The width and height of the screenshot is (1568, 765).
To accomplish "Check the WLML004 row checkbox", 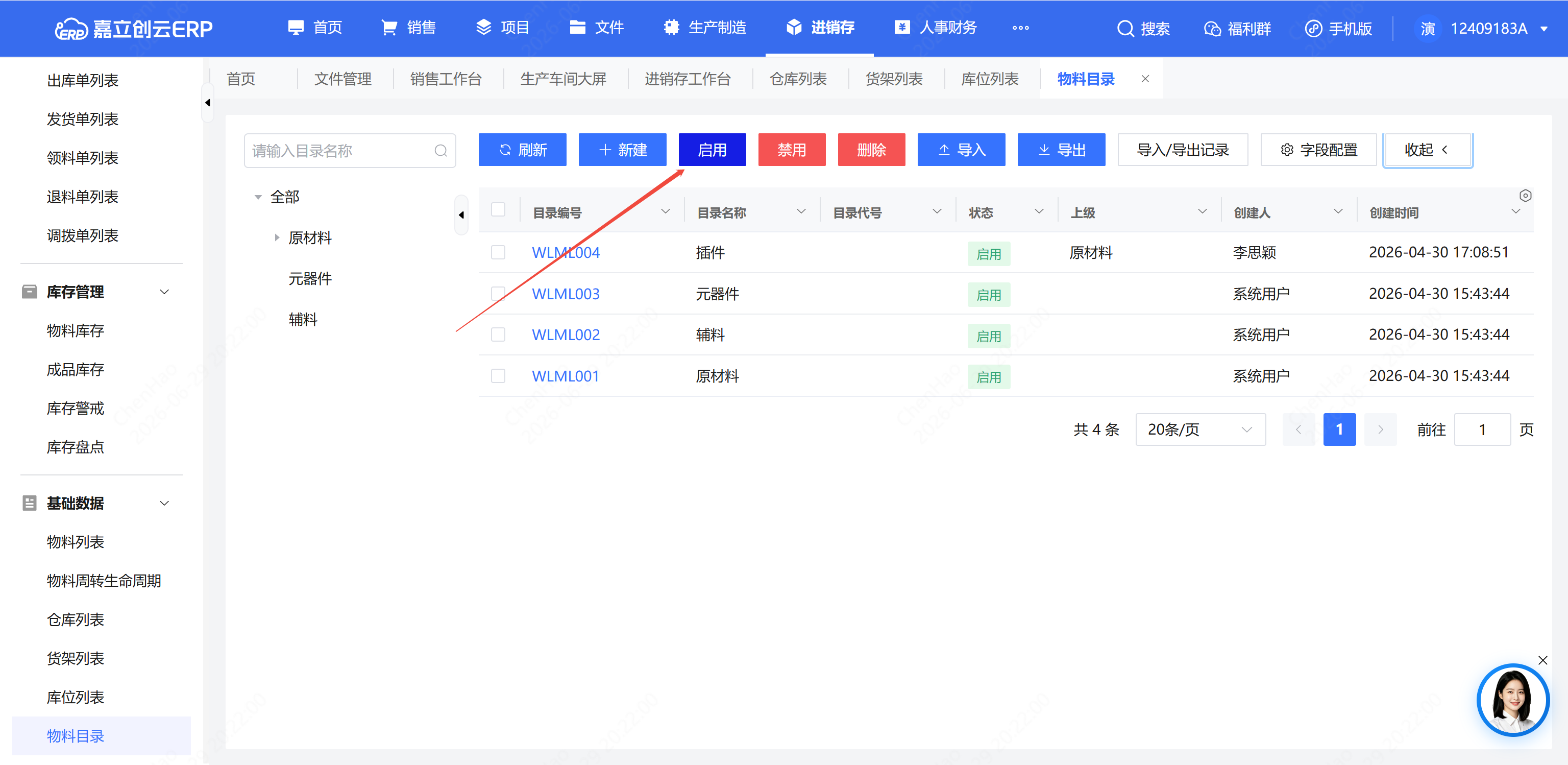I will [498, 252].
